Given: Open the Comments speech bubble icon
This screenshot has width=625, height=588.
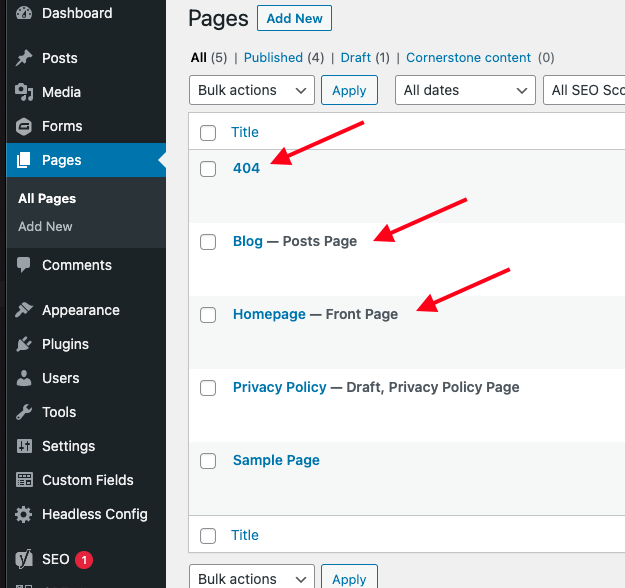Looking at the screenshot, I should (24, 265).
